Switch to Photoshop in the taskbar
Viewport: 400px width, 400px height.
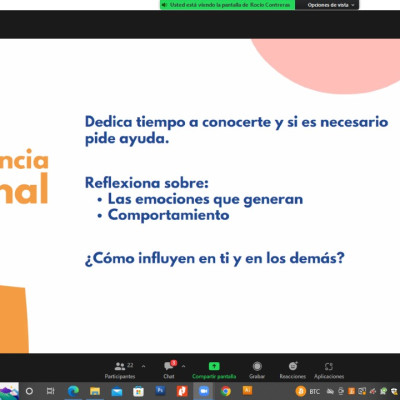pos(160,390)
